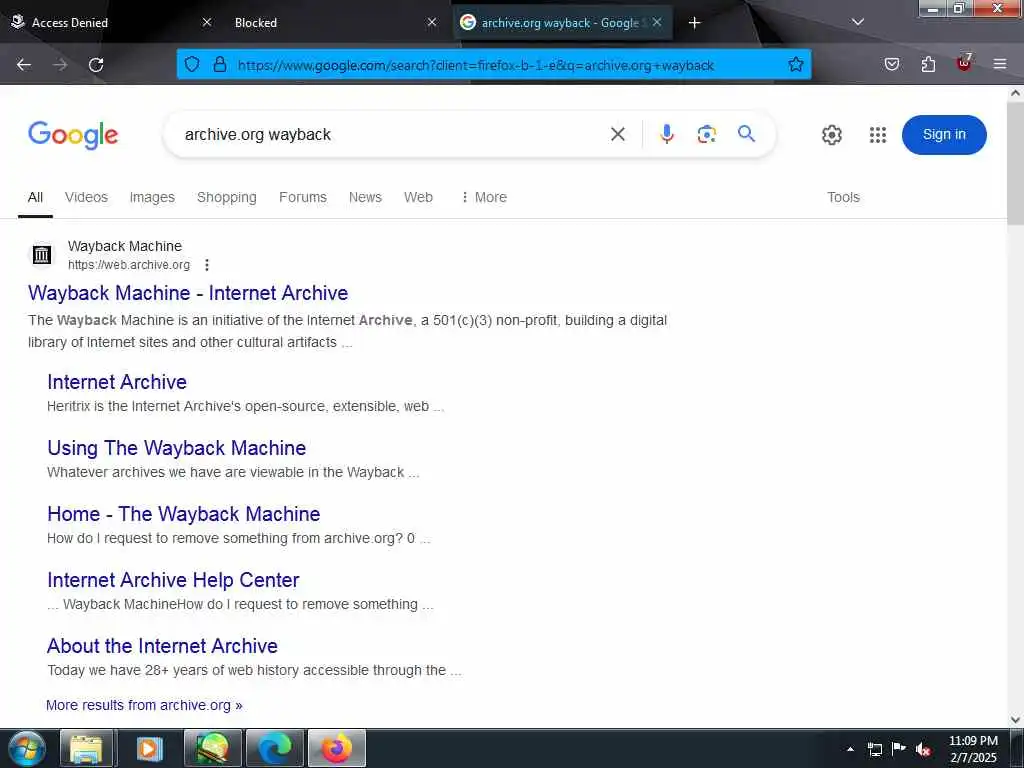1024x768 pixels.
Task: Select the Videos search filter
Action: point(86,197)
